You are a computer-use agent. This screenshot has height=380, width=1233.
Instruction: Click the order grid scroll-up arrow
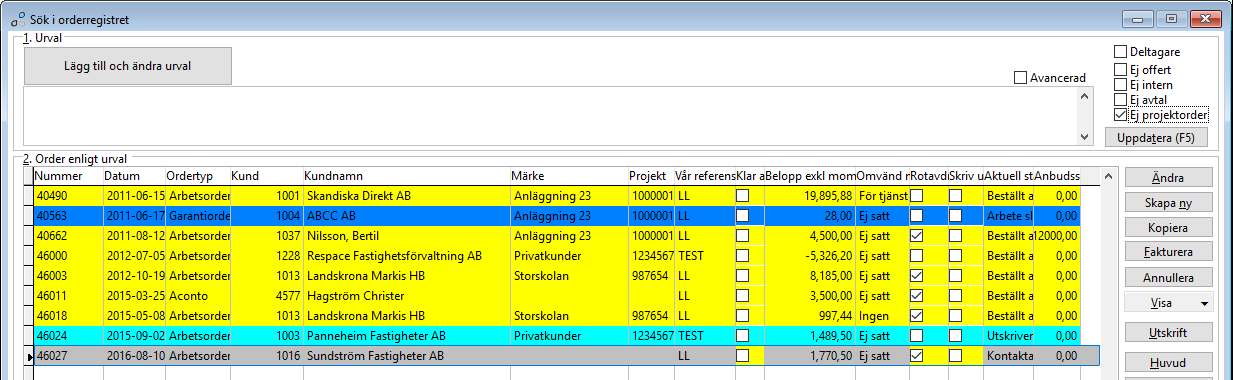(x=1108, y=176)
